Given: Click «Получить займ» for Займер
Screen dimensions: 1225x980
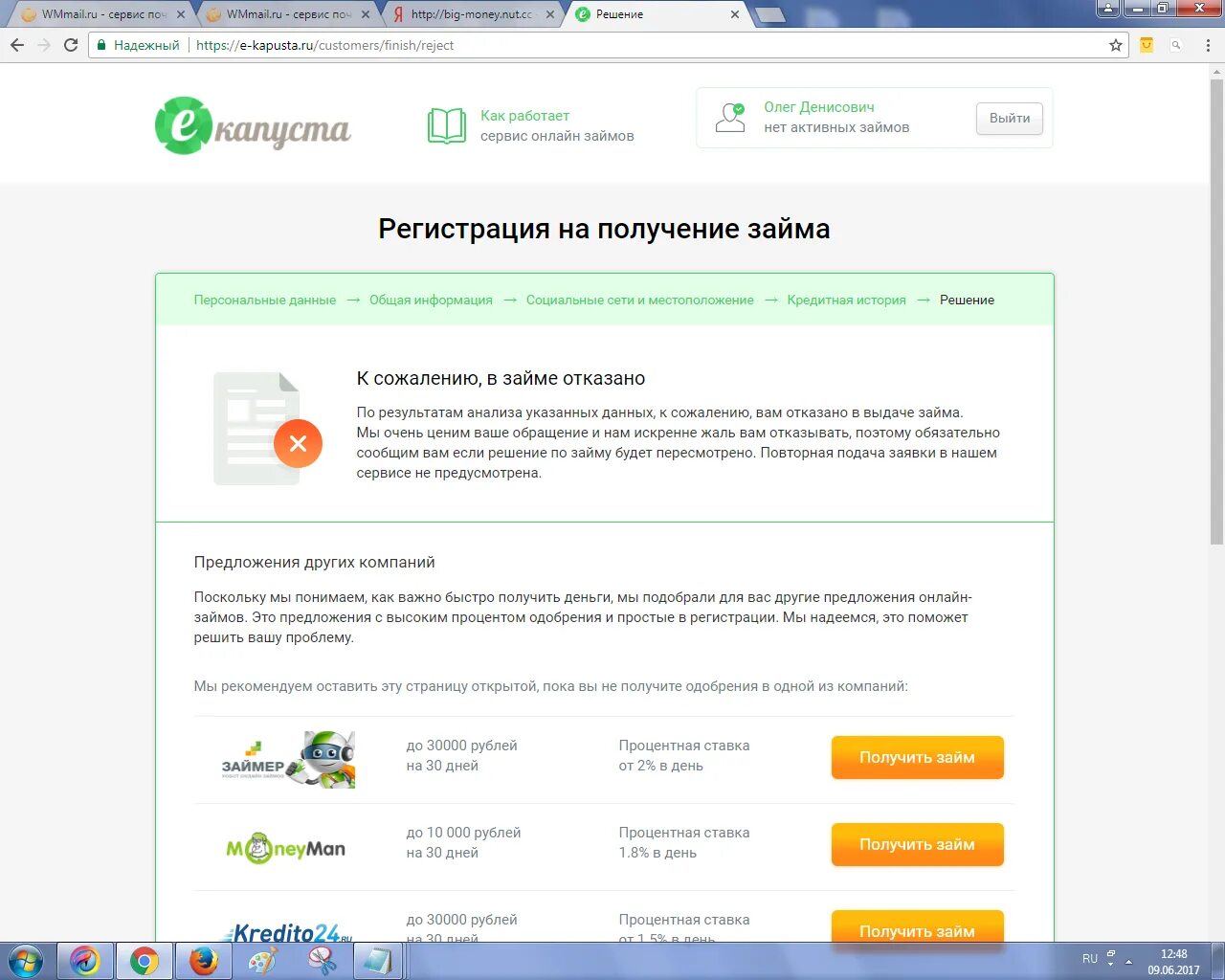Looking at the screenshot, I should click(x=916, y=757).
